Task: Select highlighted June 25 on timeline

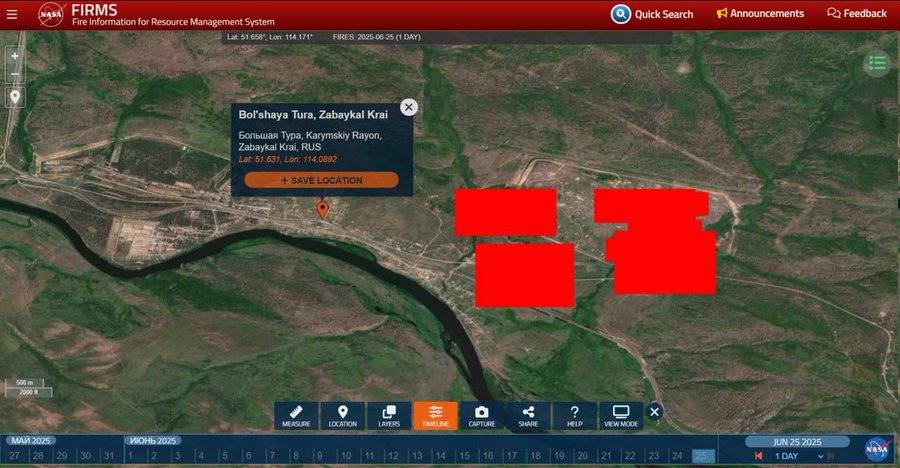Action: point(701,456)
